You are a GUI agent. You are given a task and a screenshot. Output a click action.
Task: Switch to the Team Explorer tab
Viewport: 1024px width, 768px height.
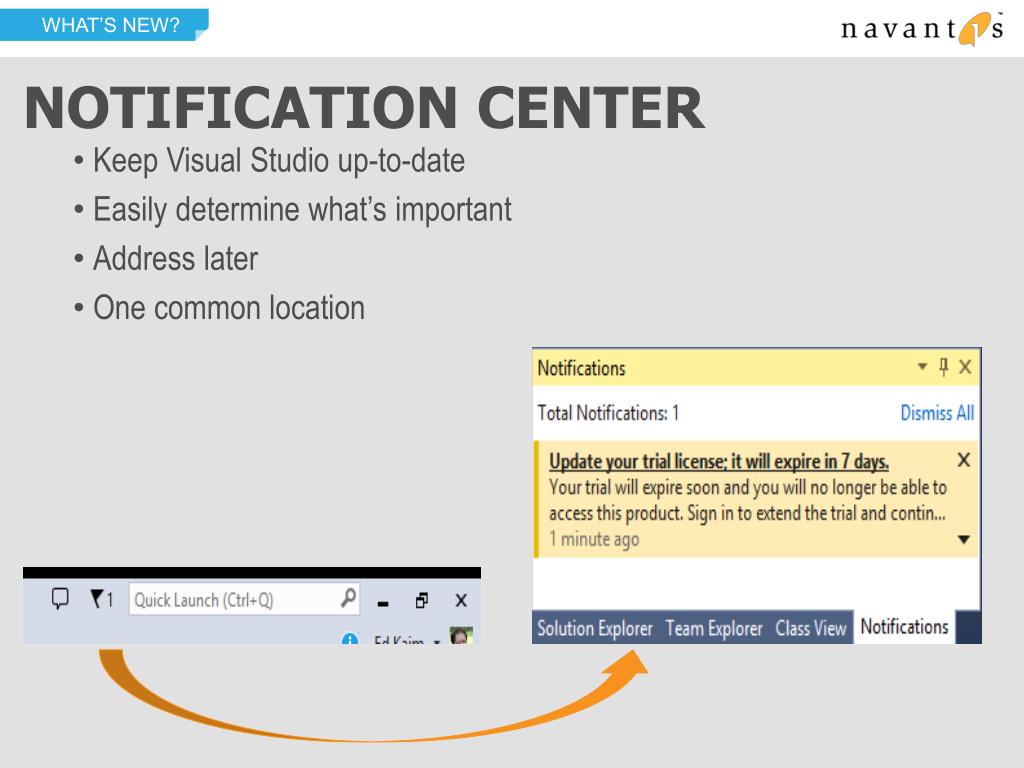714,628
